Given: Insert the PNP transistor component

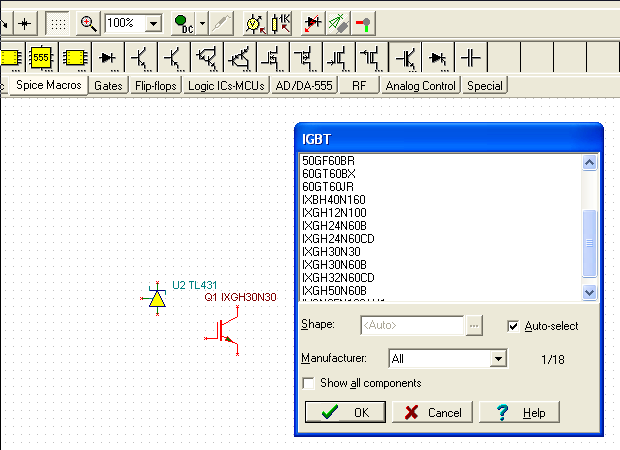Looking at the screenshot, I should click(174, 58).
